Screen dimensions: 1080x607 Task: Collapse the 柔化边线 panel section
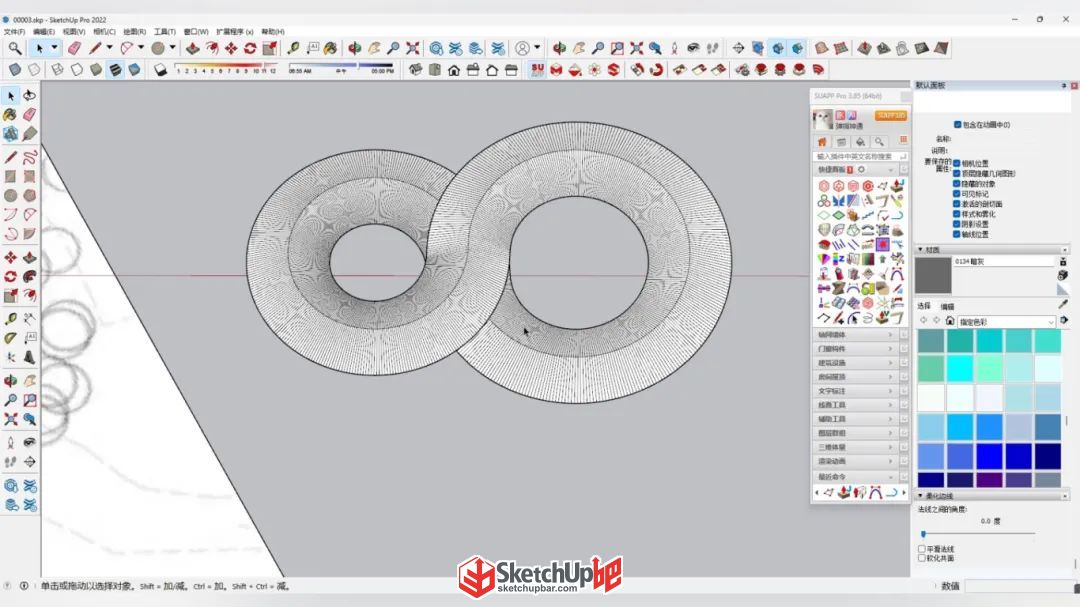[x=920, y=496]
